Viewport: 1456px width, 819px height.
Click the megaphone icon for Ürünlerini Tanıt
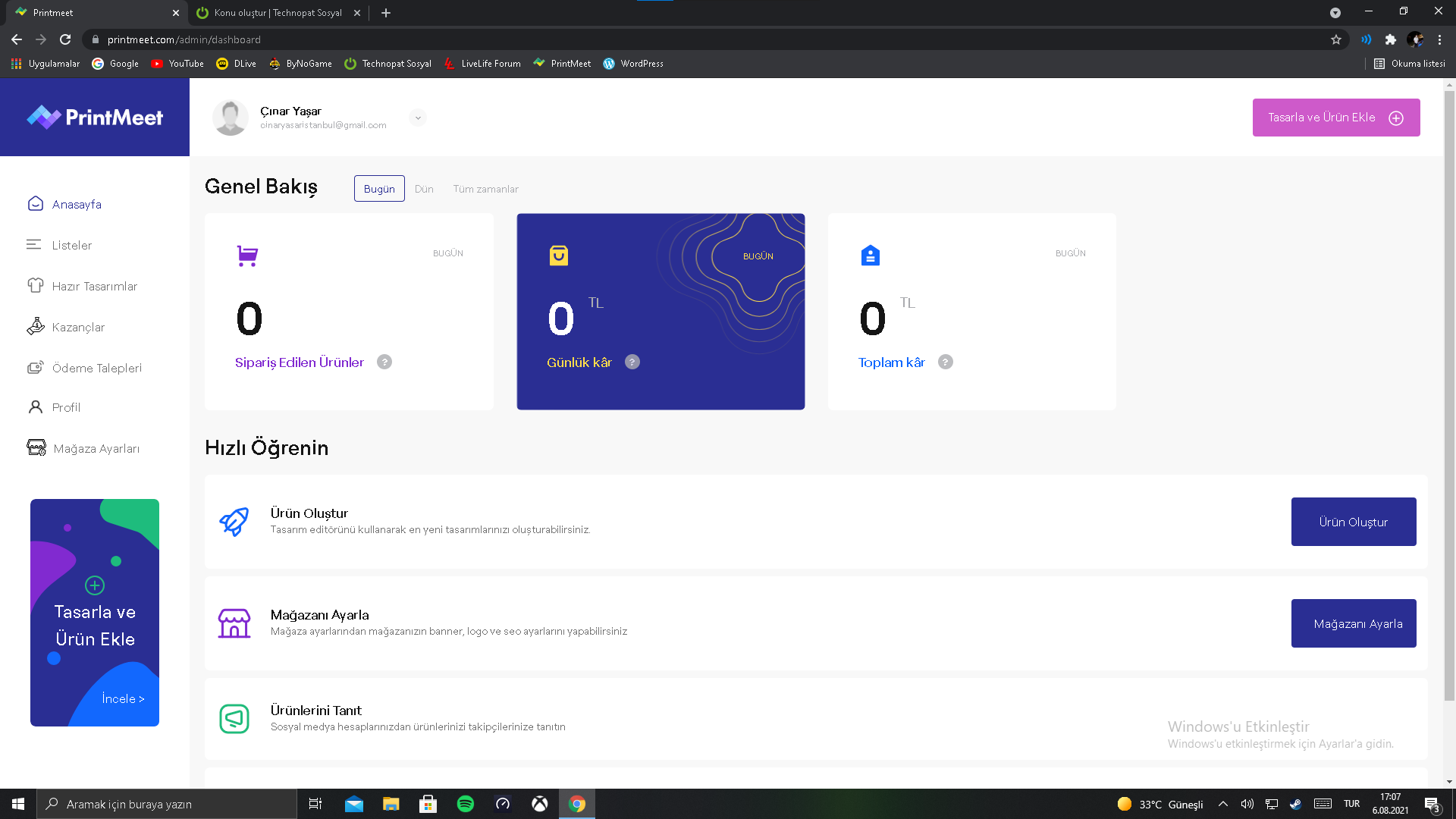[x=234, y=718]
